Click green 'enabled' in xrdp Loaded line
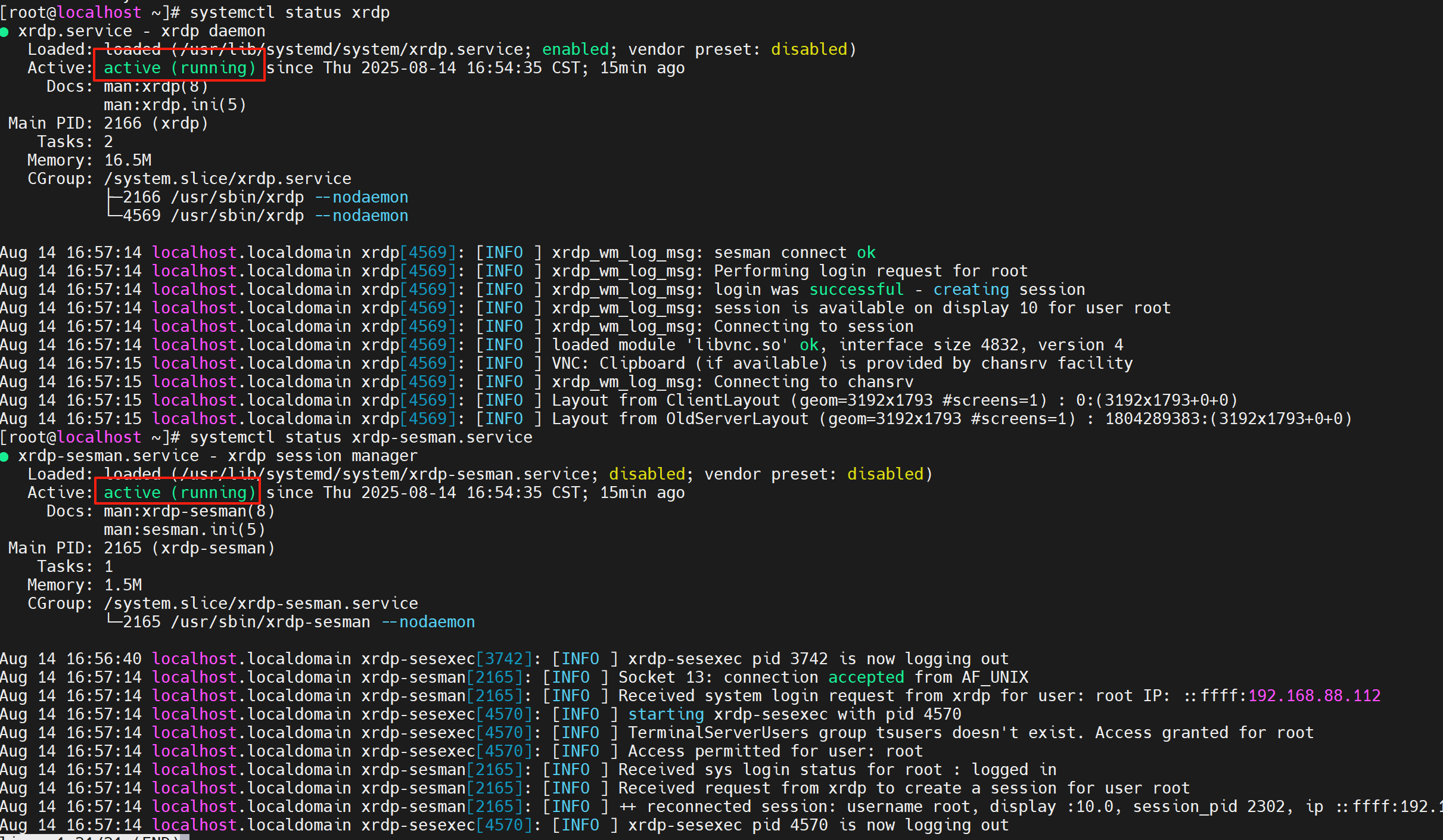The height and width of the screenshot is (840, 1443). (x=575, y=49)
